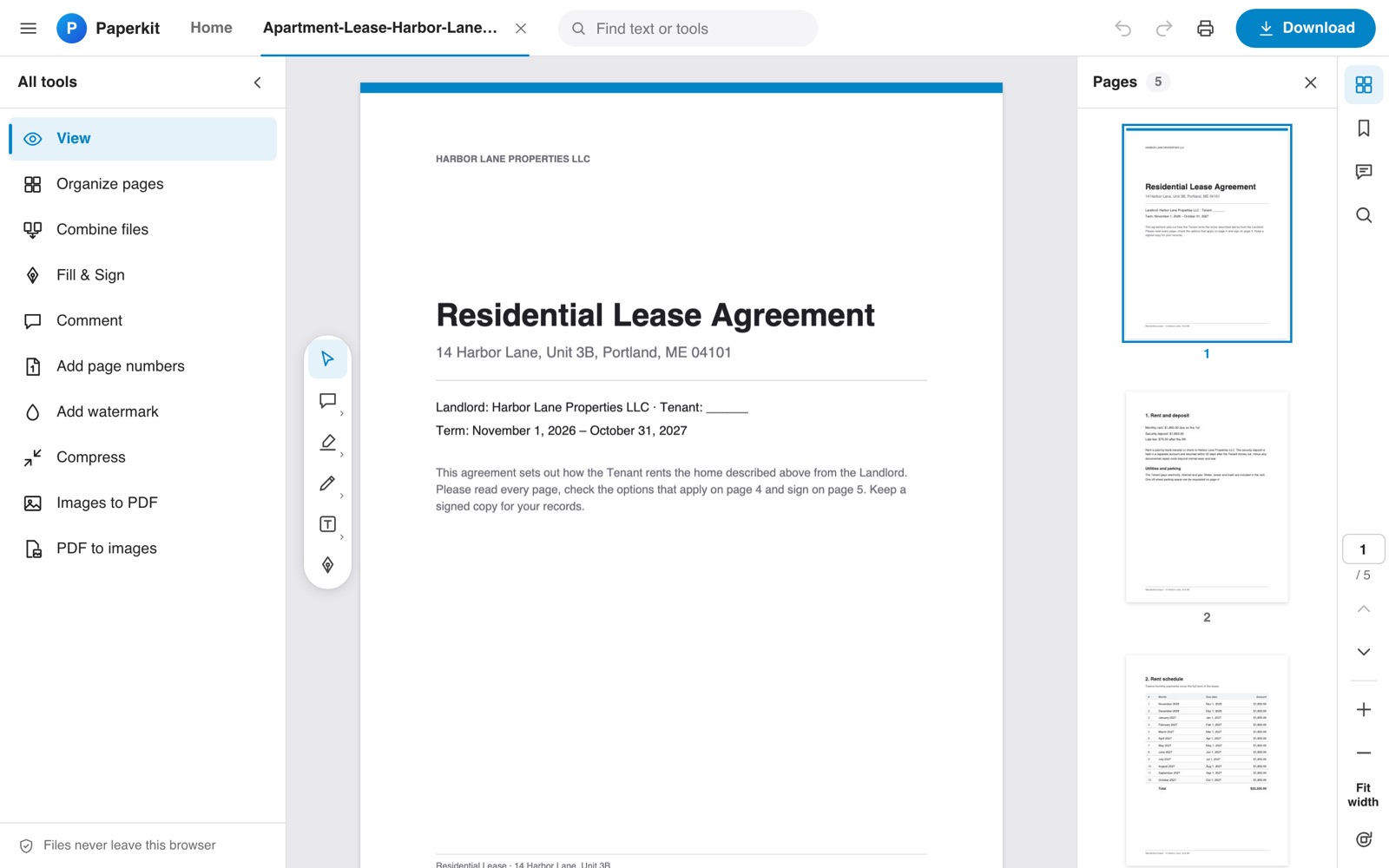Select the highlighter tool

(x=327, y=442)
